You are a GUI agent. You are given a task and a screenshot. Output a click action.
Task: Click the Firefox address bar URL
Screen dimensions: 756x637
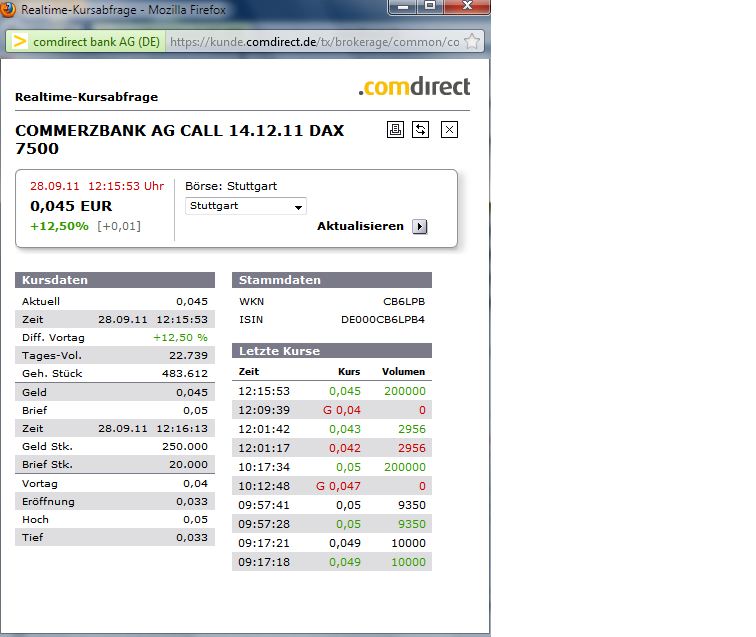314,42
